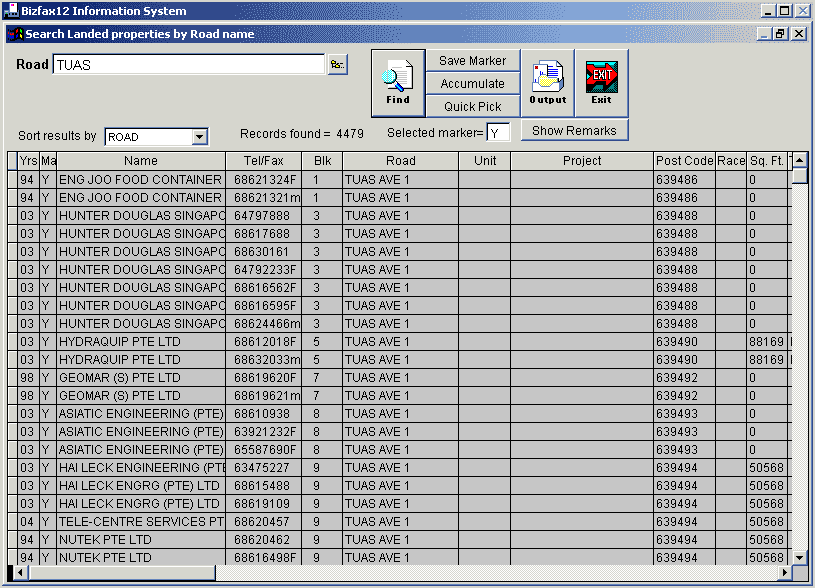
Task: Click the row selector of the 68620457 row
Action: point(12,522)
